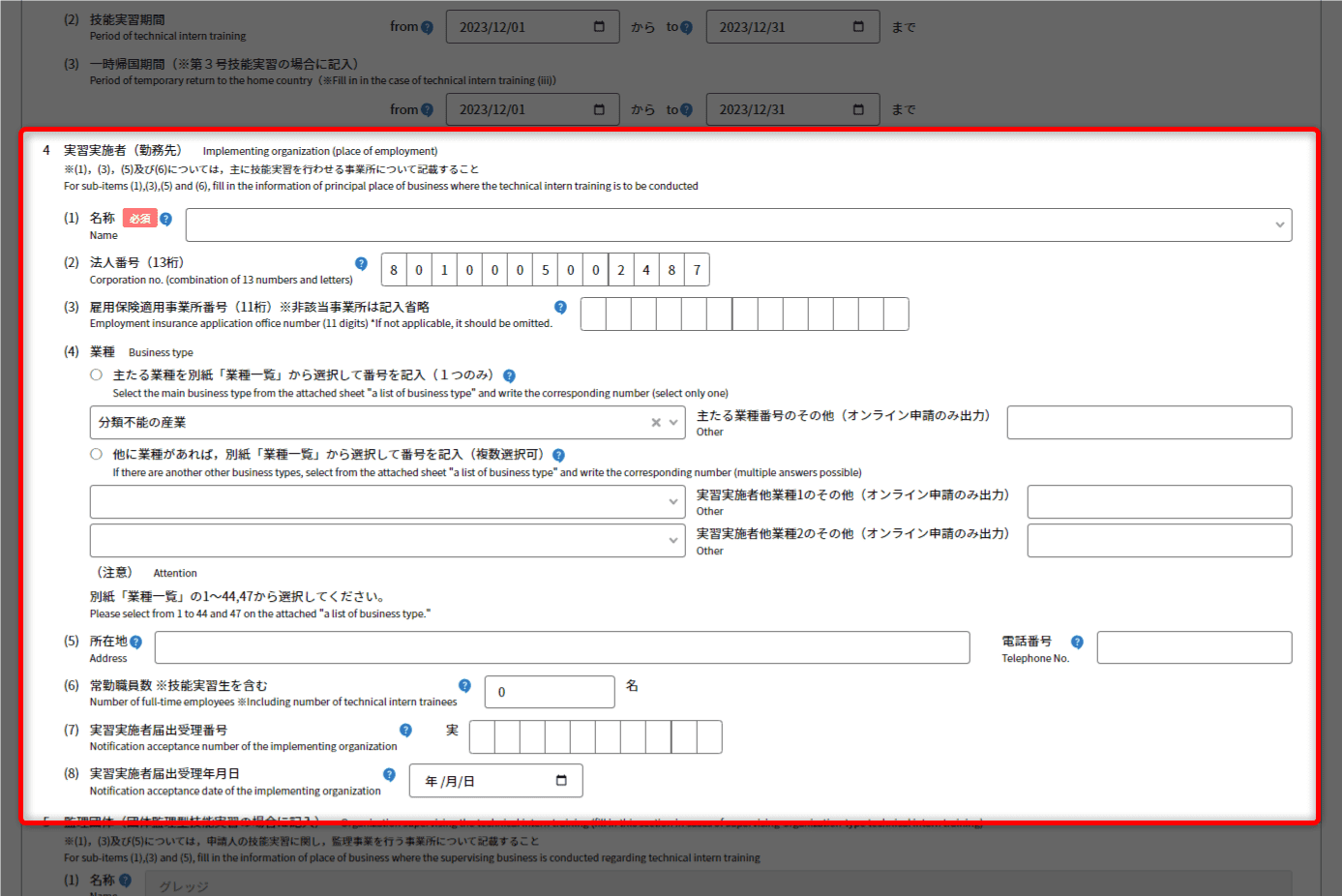The height and width of the screenshot is (896, 1342).
Task: Clear the selected 分類不能の産業 business type
Action: point(656,423)
